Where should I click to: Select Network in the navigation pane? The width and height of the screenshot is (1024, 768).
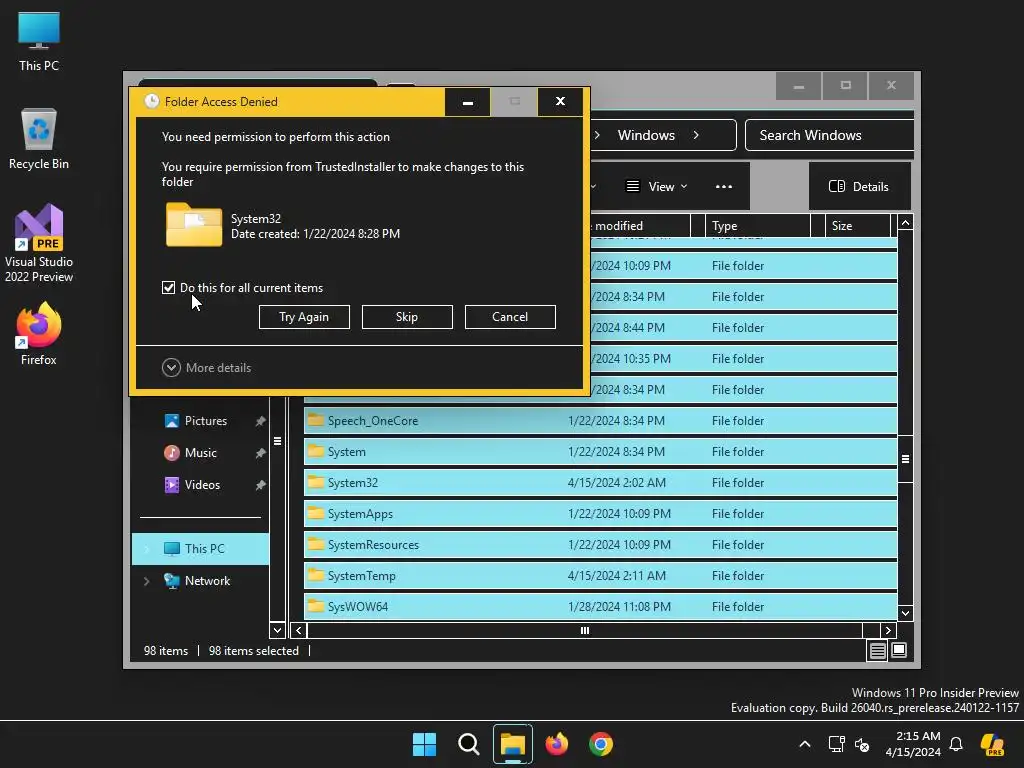200,581
